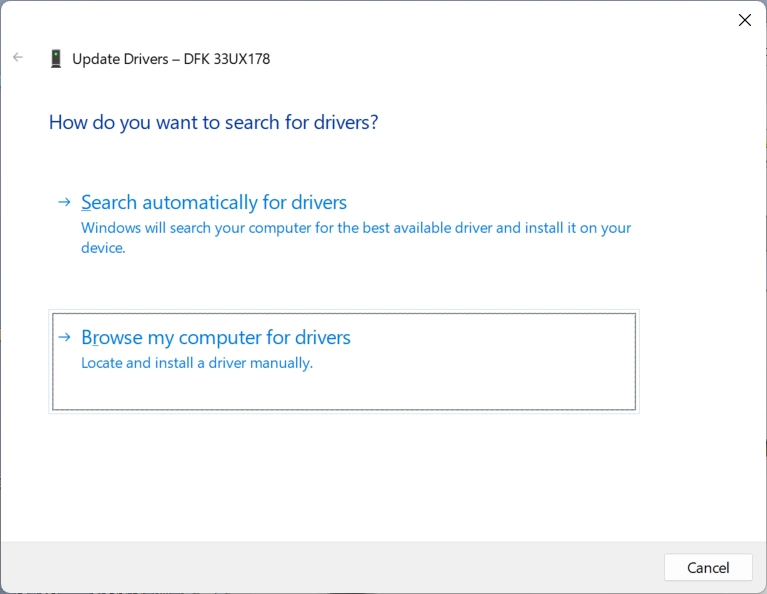Screen dimensions: 767x594
Task: Click the arrow icon beside Browse my computer
Action: (x=64, y=338)
